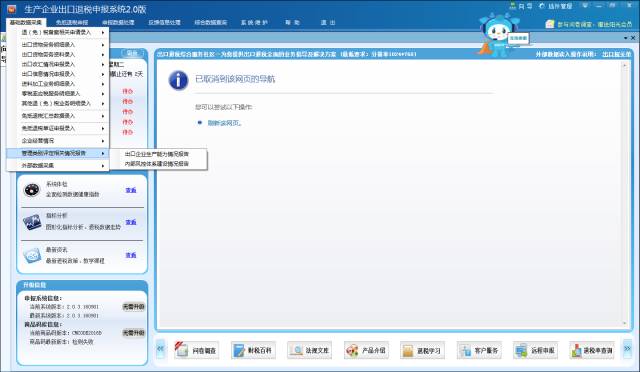
Task: Click the 刷新该网页 refresh link
Action: (224, 123)
